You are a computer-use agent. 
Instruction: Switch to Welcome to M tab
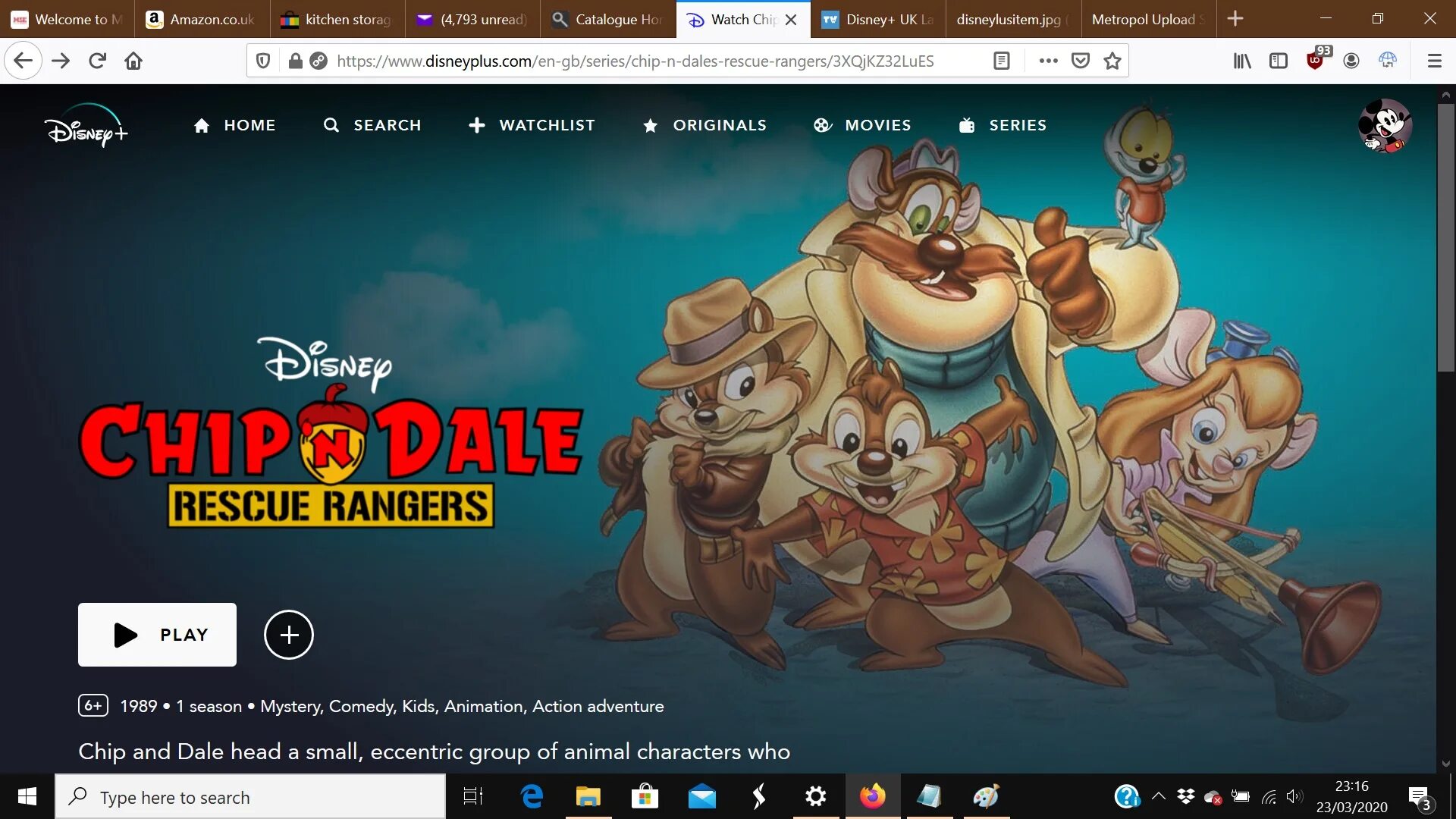point(67,19)
